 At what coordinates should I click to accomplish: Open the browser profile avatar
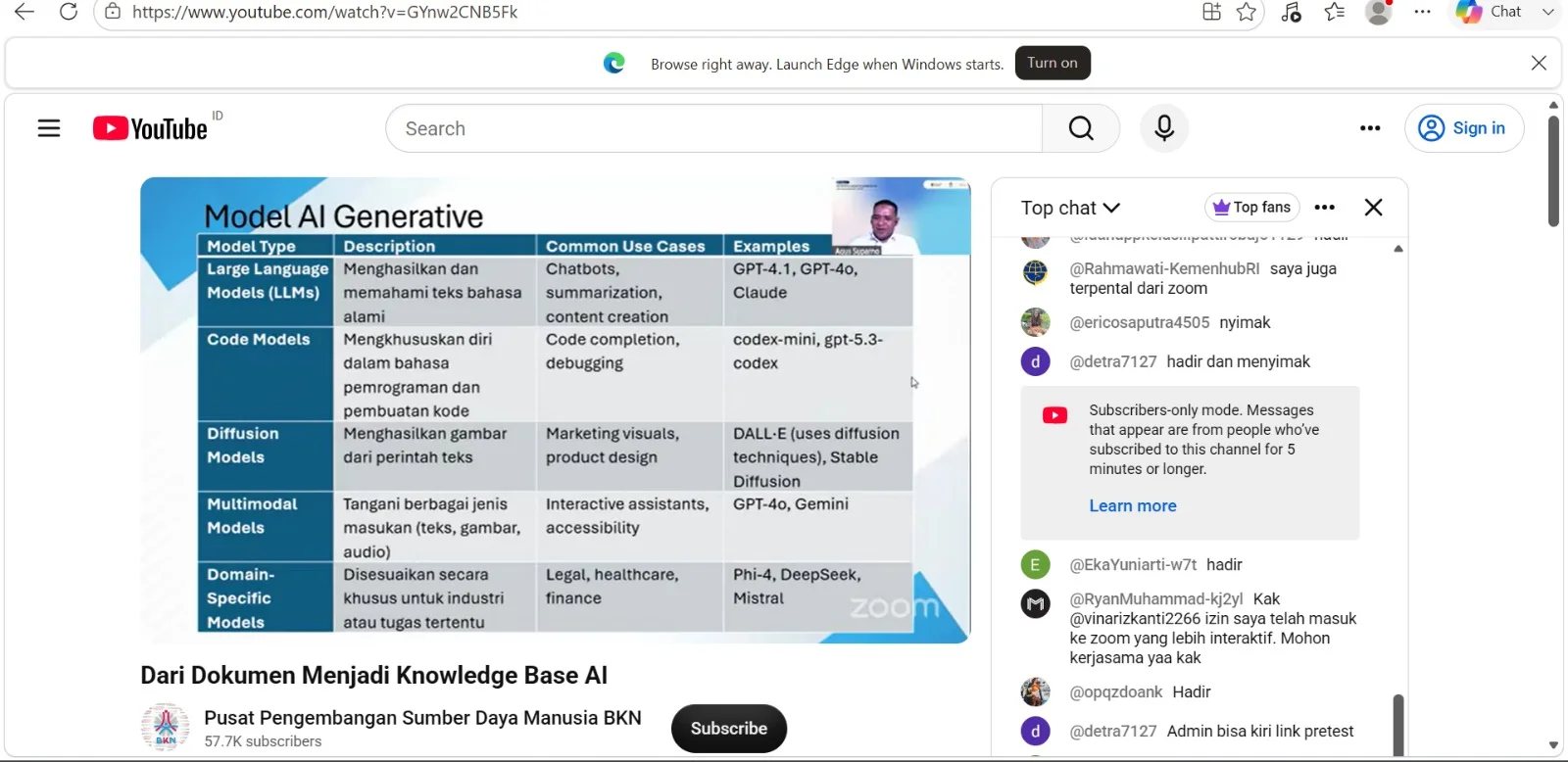[x=1379, y=12]
